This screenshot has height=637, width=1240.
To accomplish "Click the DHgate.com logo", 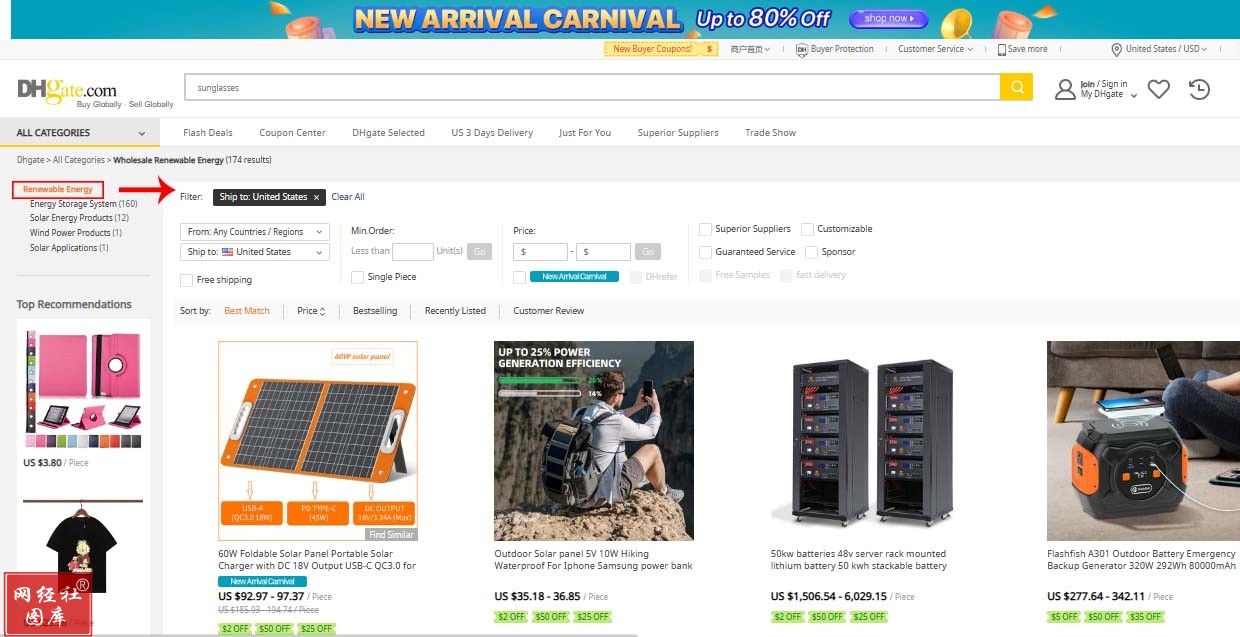I will [x=67, y=89].
